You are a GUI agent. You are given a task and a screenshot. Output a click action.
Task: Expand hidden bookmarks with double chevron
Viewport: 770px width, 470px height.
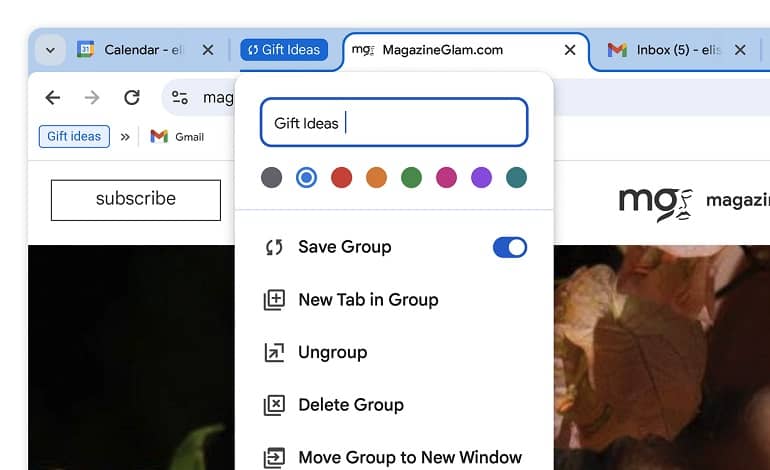click(125, 137)
